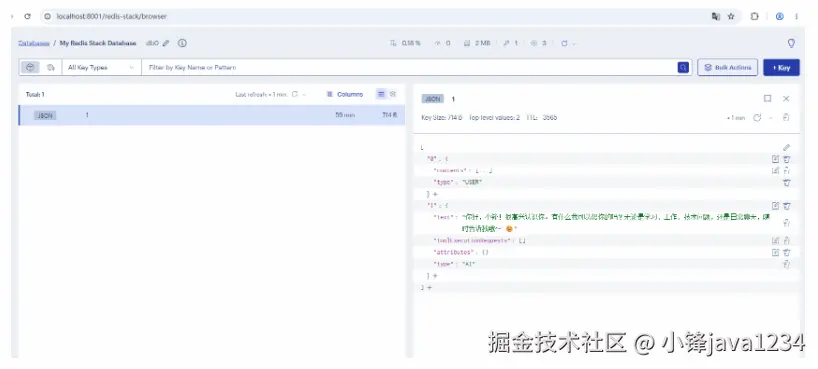View 2 MB total memory stat

(x=477, y=43)
